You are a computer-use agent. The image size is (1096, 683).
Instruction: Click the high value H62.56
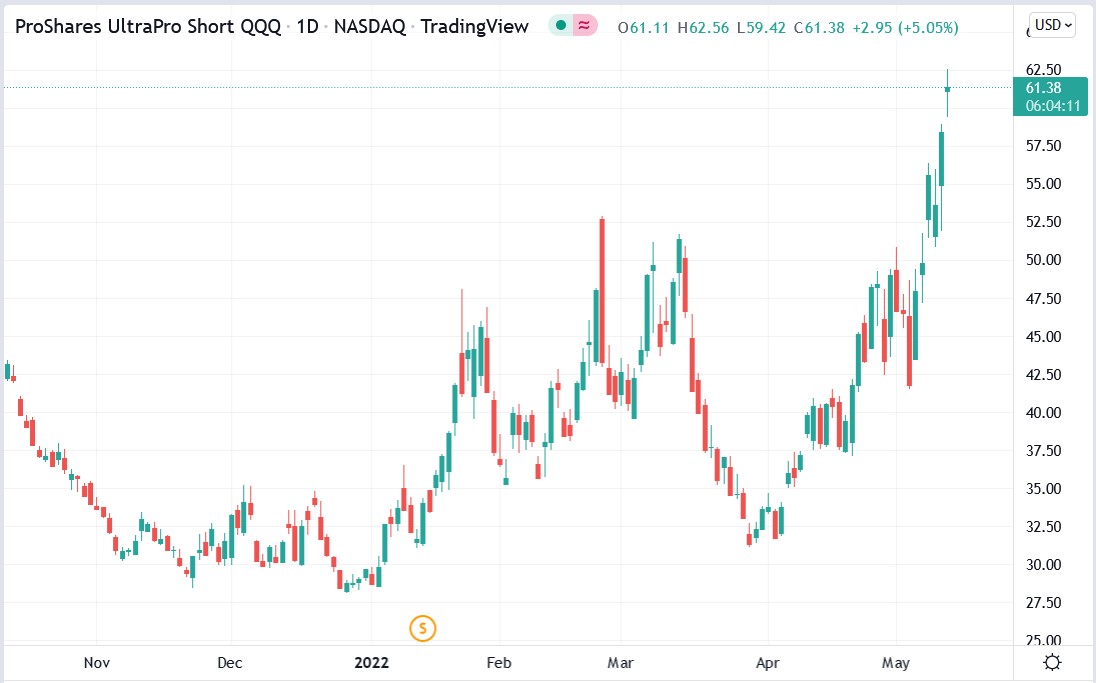tap(703, 28)
